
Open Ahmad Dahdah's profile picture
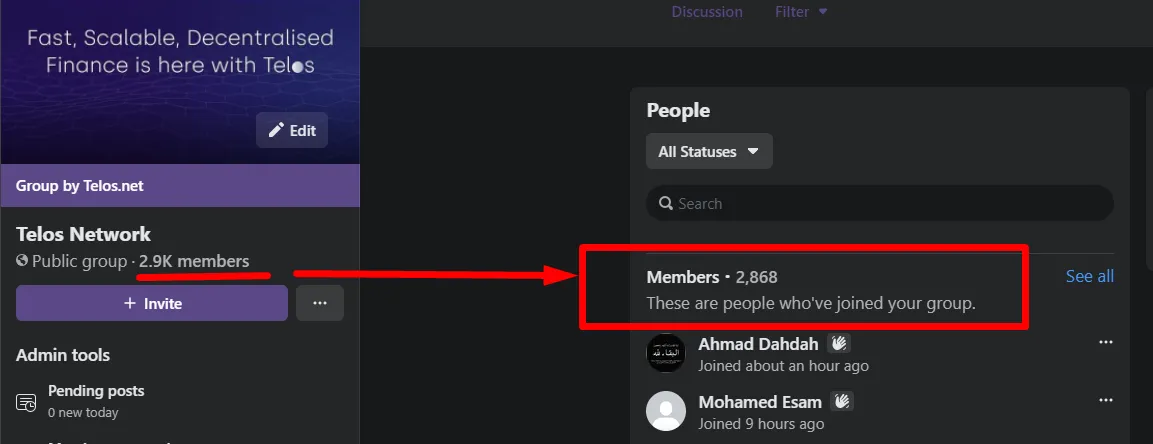[x=665, y=353]
